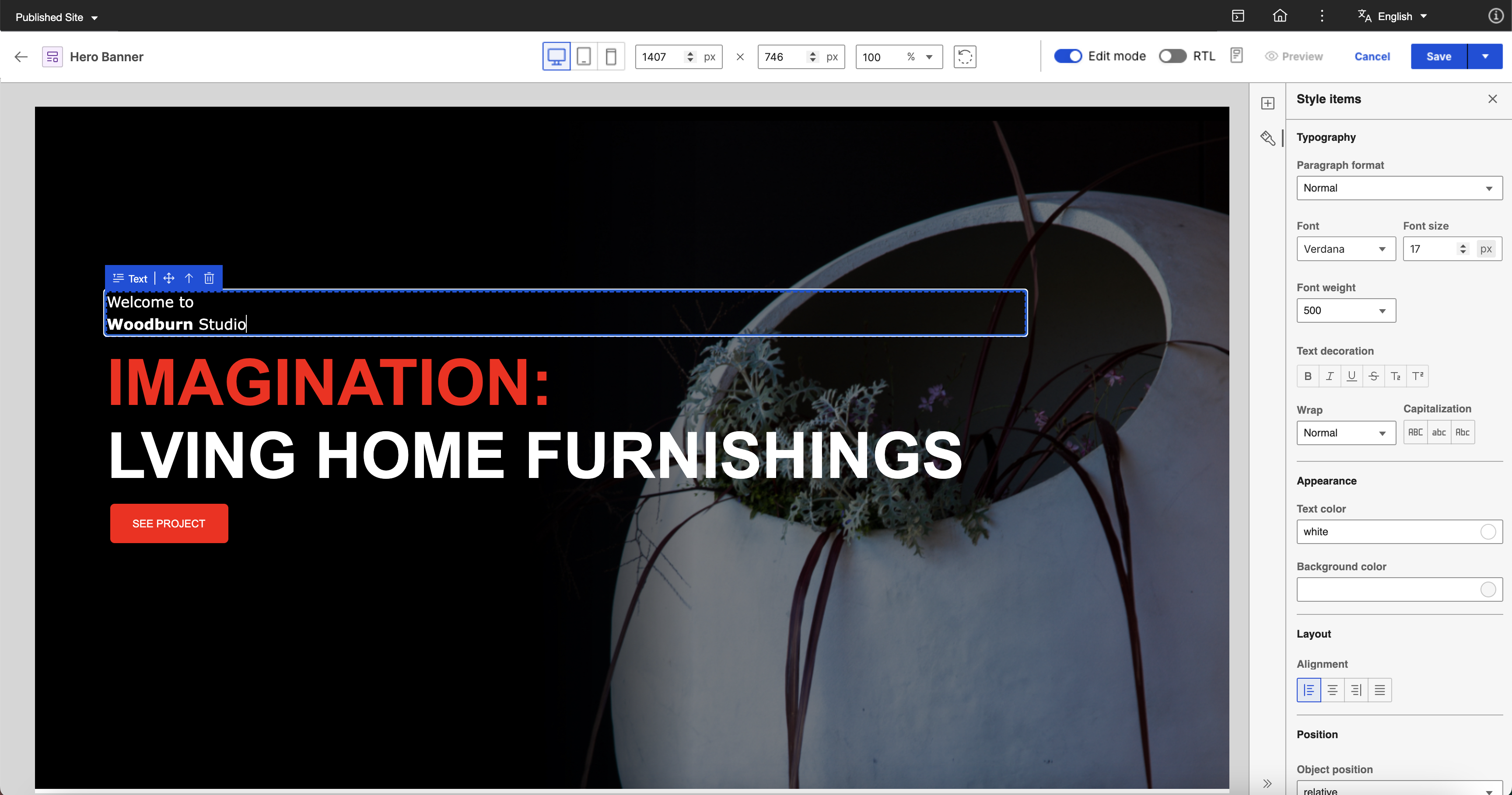Apply bold text decoration
1512x795 pixels.
coord(1308,376)
